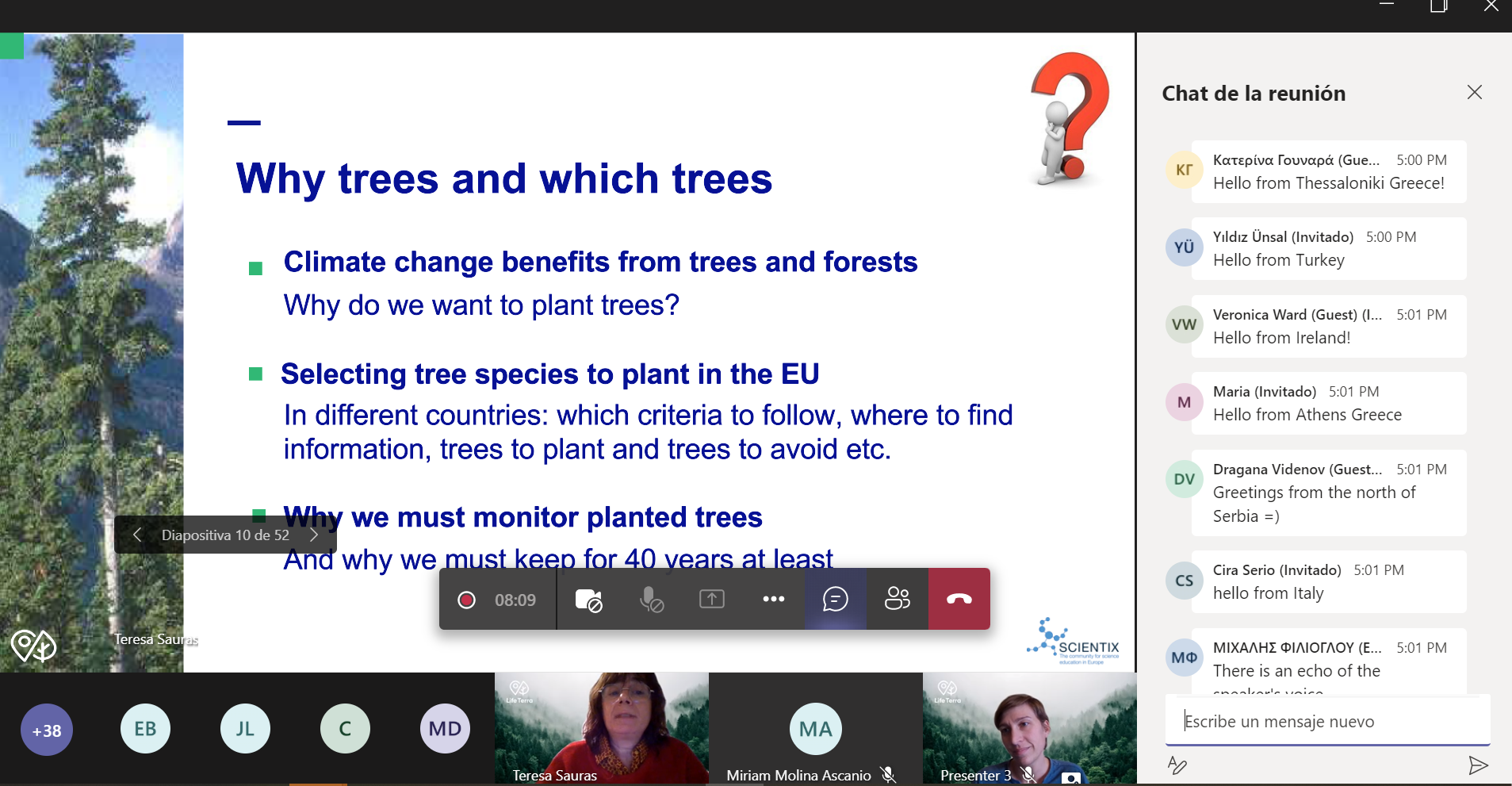1512x786 pixels.
Task: Click Presenter 3 muted mic icon
Action: point(1028,775)
